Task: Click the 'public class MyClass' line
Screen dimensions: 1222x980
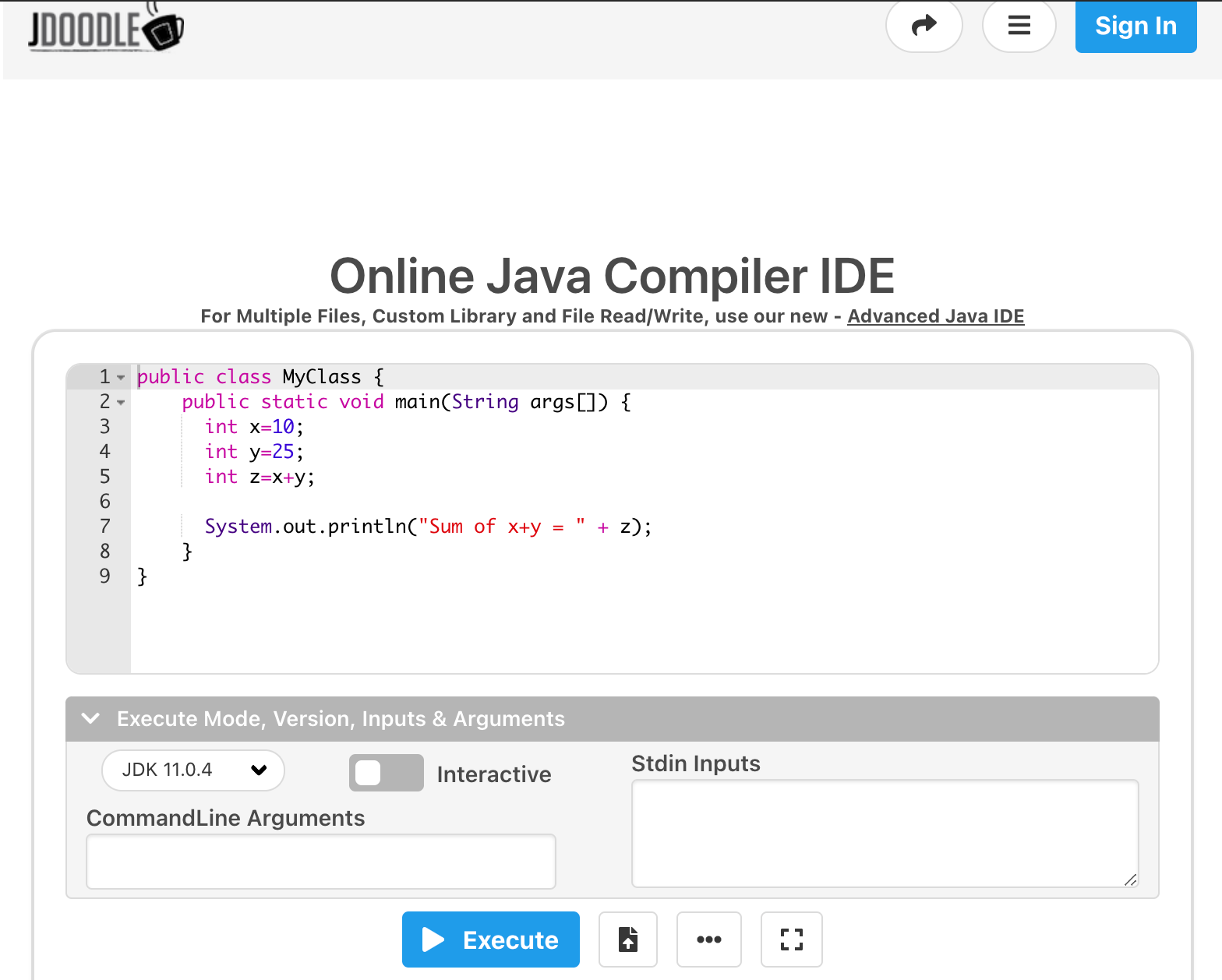Action: tap(260, 377)
